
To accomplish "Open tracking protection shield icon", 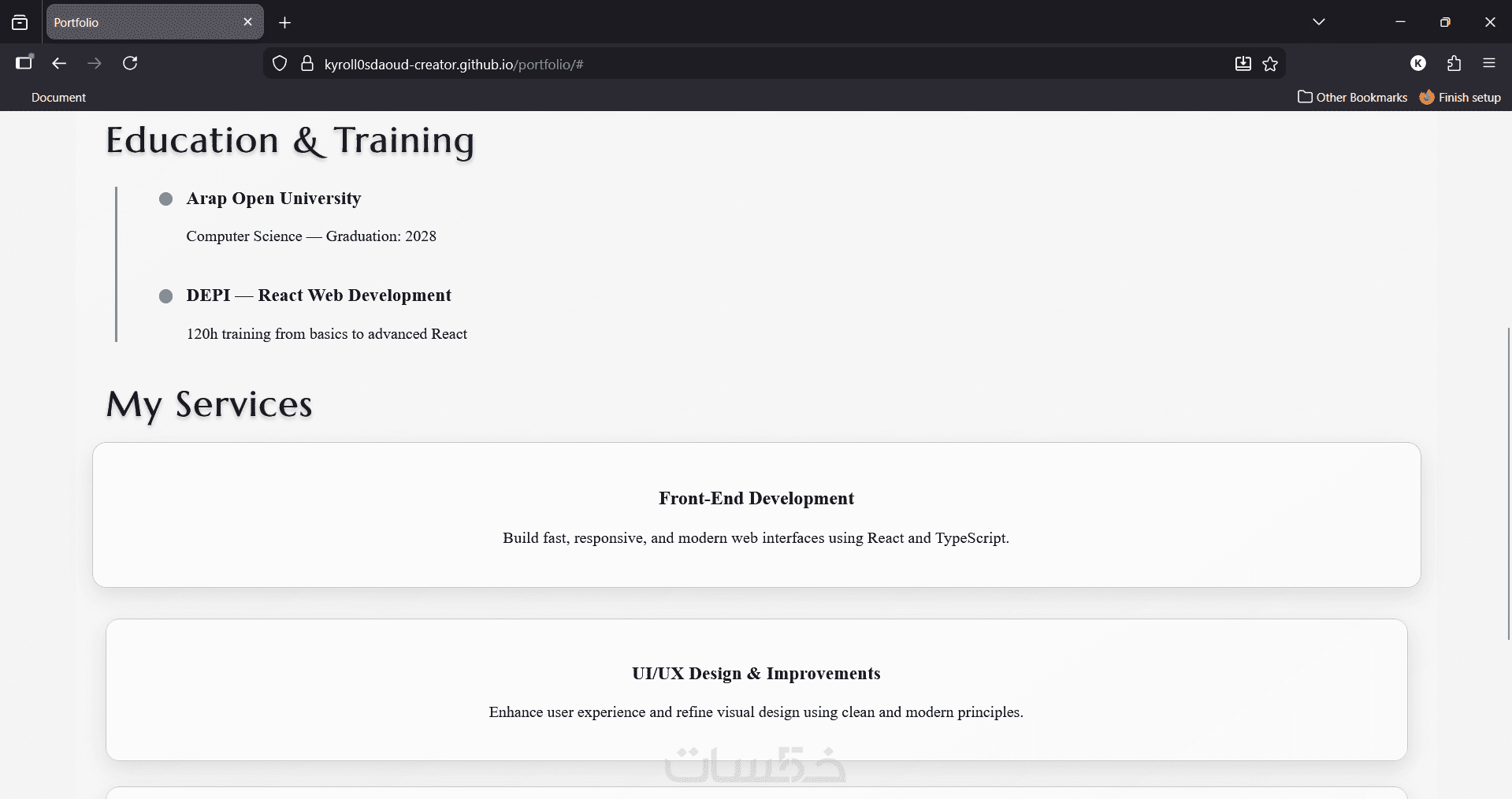I will pyautogui.click(x=280, y=64).
